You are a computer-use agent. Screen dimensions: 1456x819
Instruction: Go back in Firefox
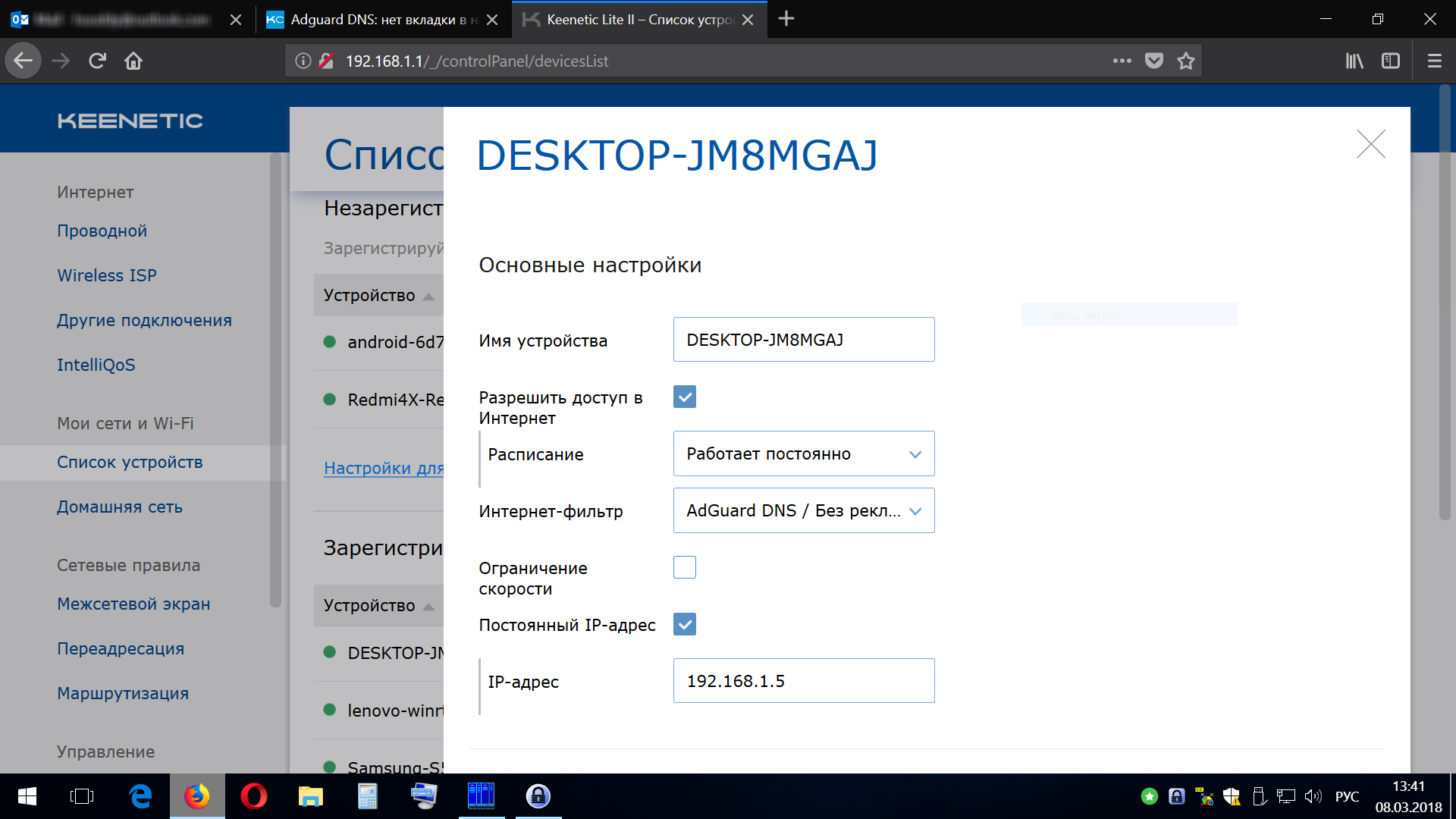pos(24,61)
